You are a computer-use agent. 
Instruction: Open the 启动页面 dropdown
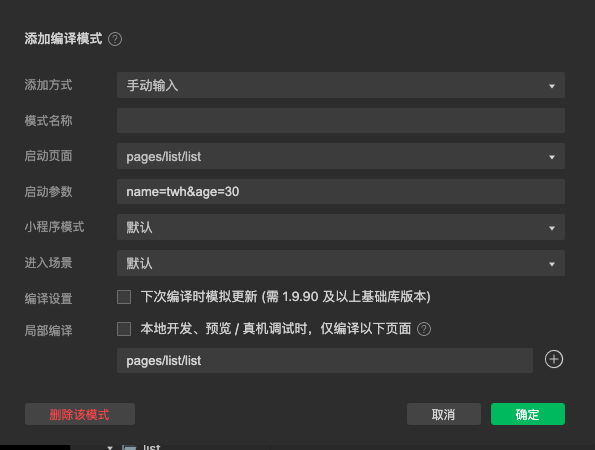pos(341,156)
